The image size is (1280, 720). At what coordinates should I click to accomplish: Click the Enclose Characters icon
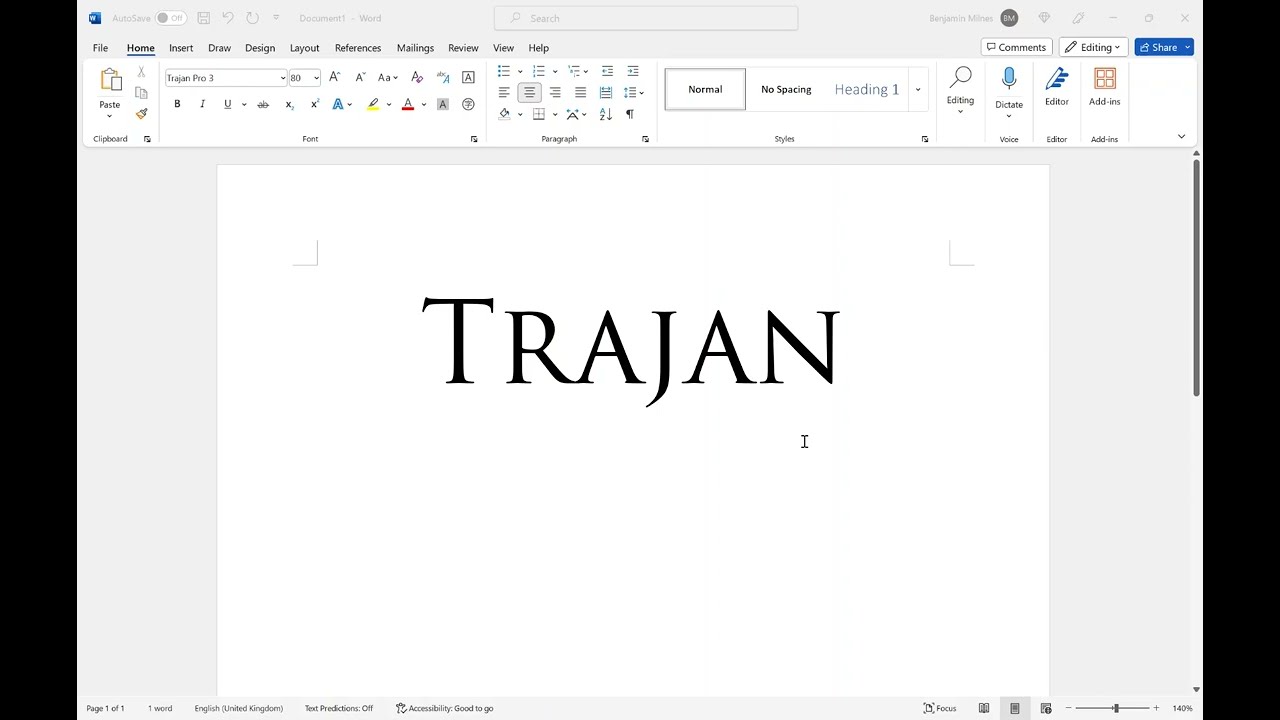468,104
